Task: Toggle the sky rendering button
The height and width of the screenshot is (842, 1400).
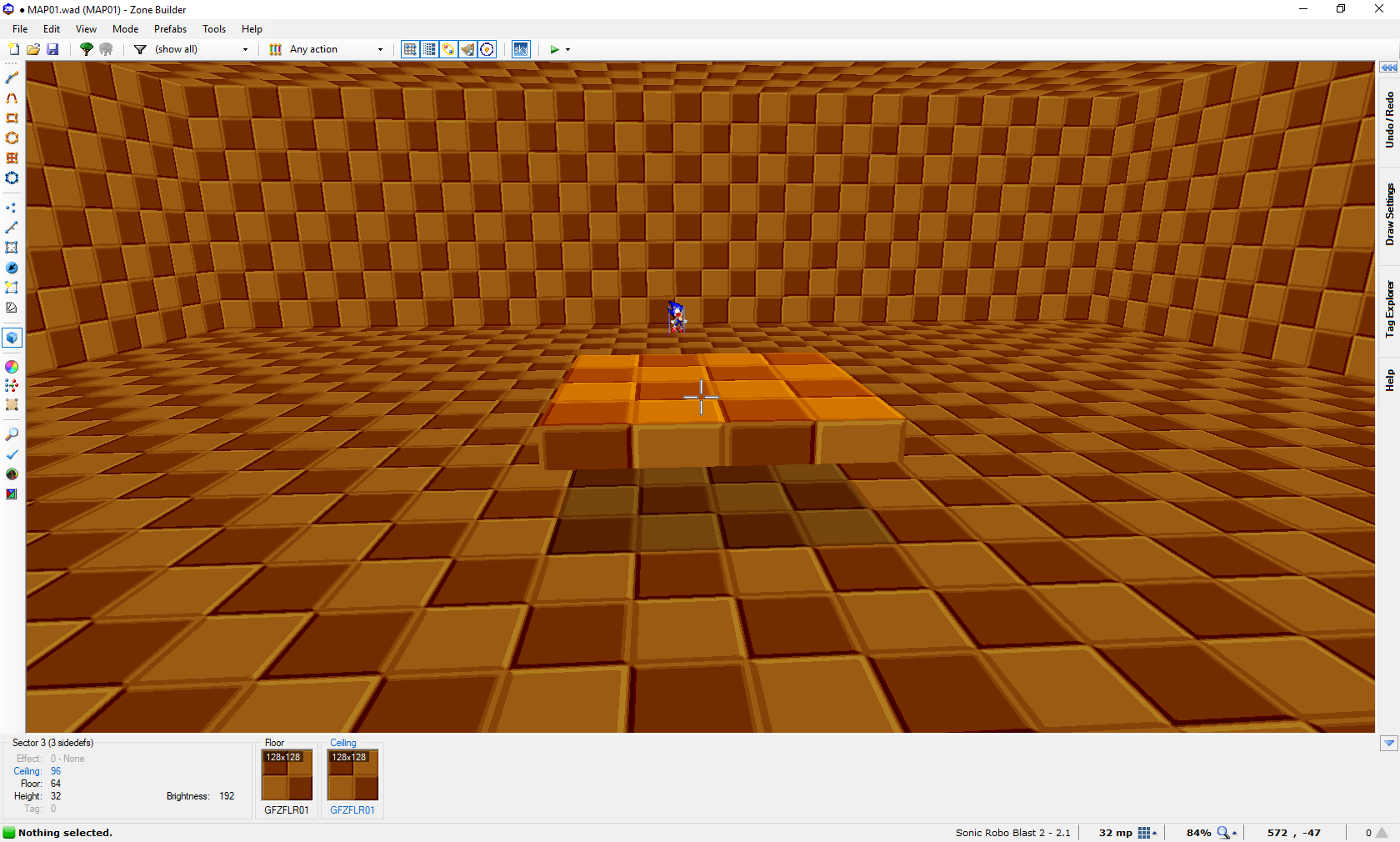Action: (x=520, y=49)
